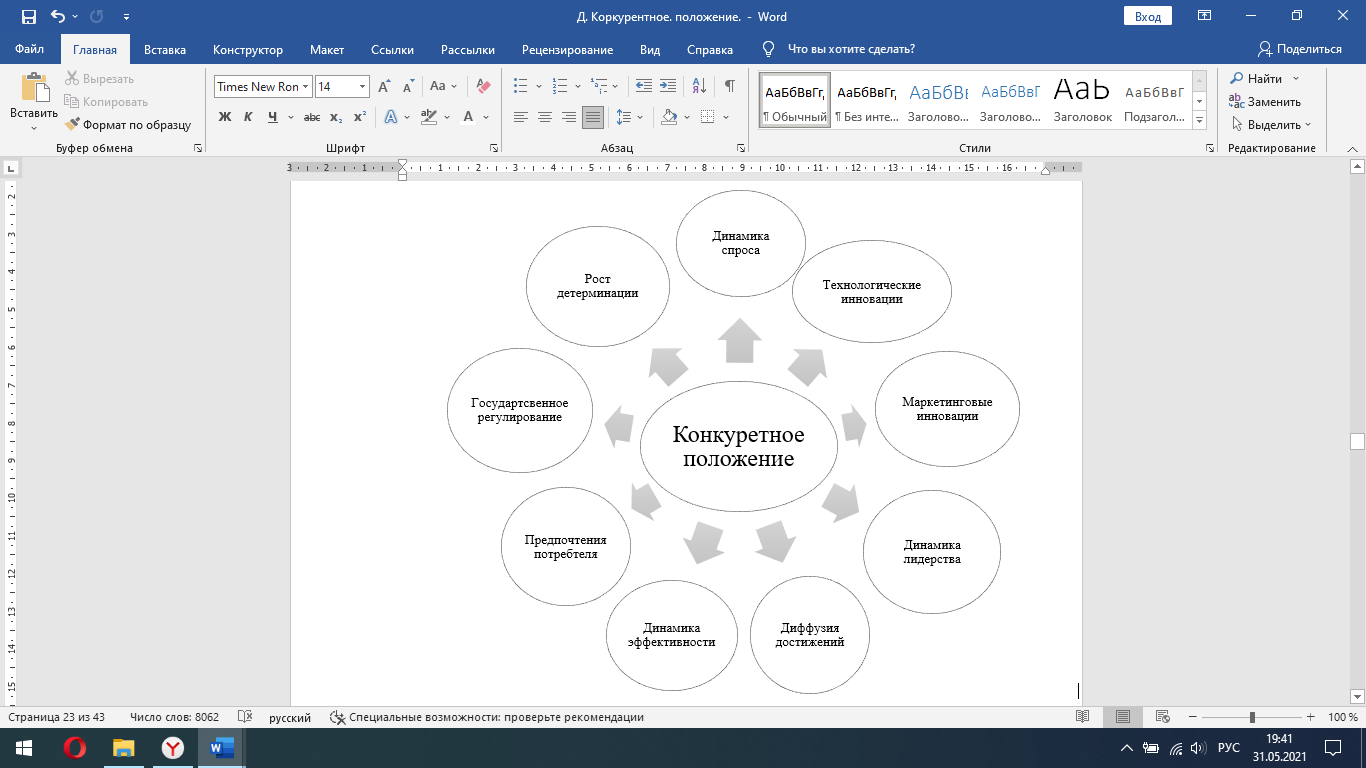Copy selection with Копировать
The height and width of the screenshot is (768, 1366).
[106, 102]
